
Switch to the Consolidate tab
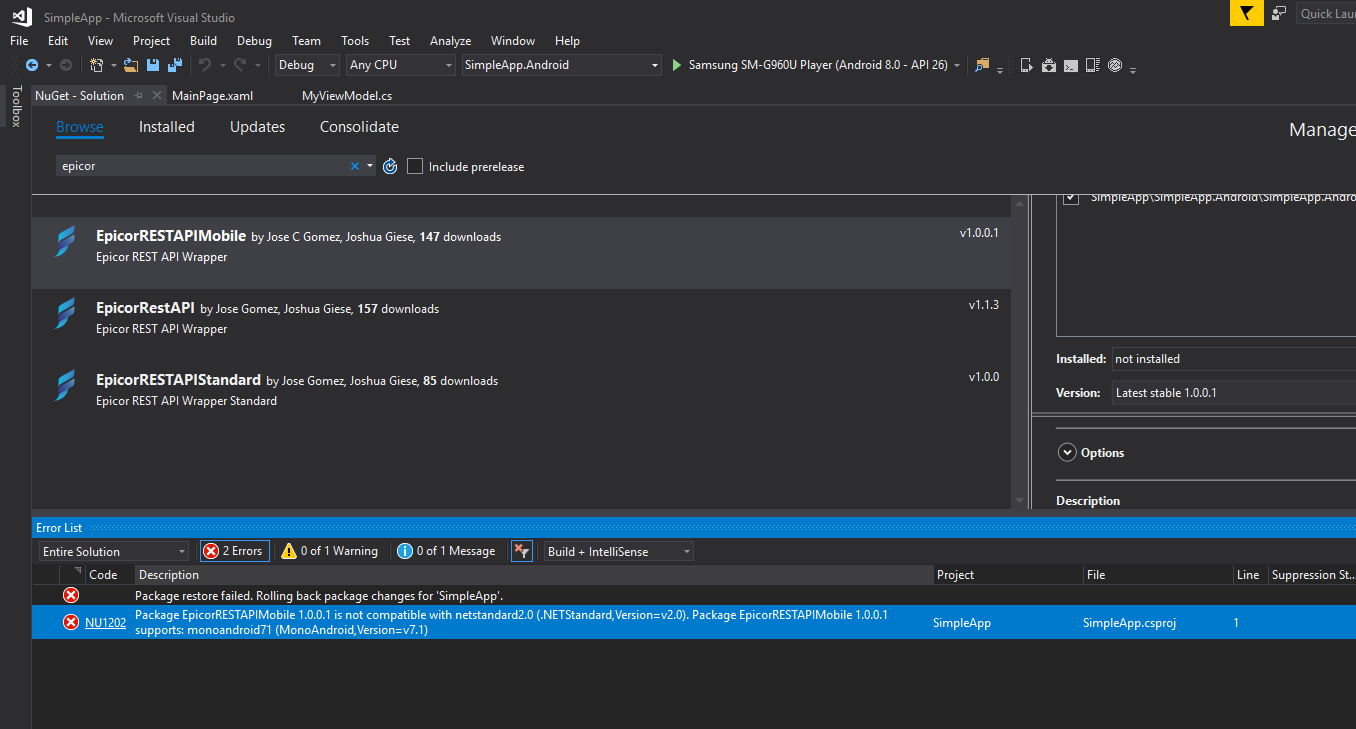click(359, 127)
